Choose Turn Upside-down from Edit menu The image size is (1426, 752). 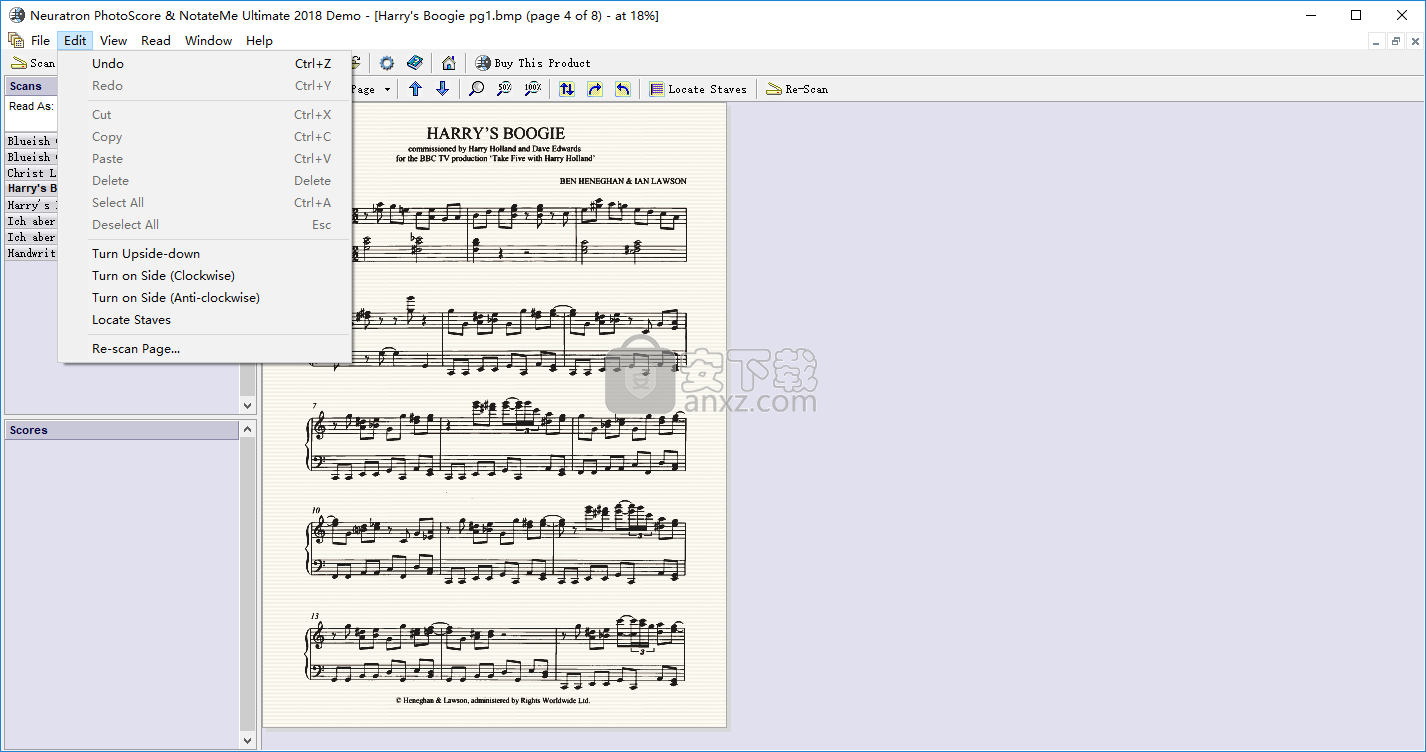pos(205,253)
